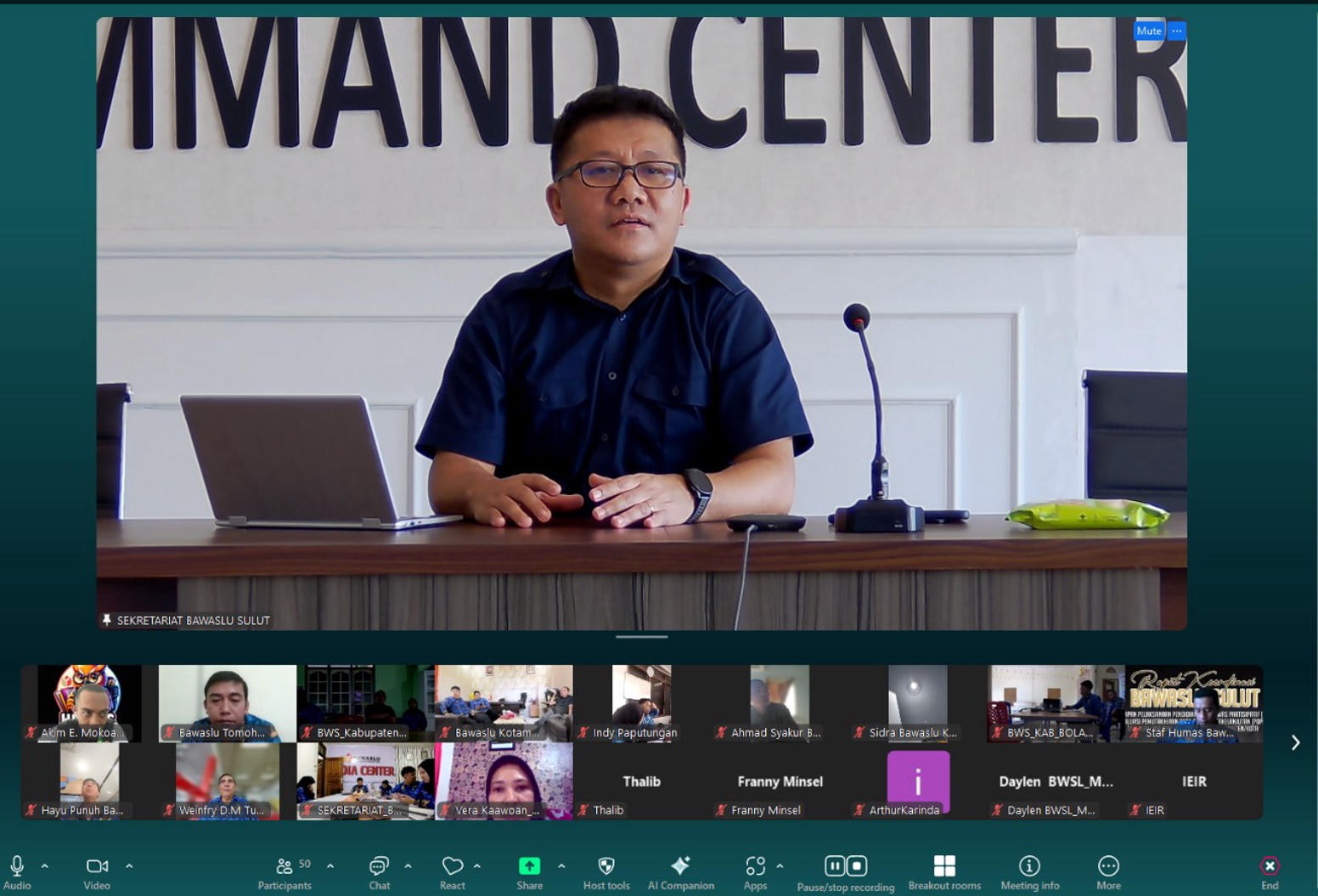Show next page of participant thumbnails
The width and height of the screenshot is (1318, 896).
(1295, 743)
